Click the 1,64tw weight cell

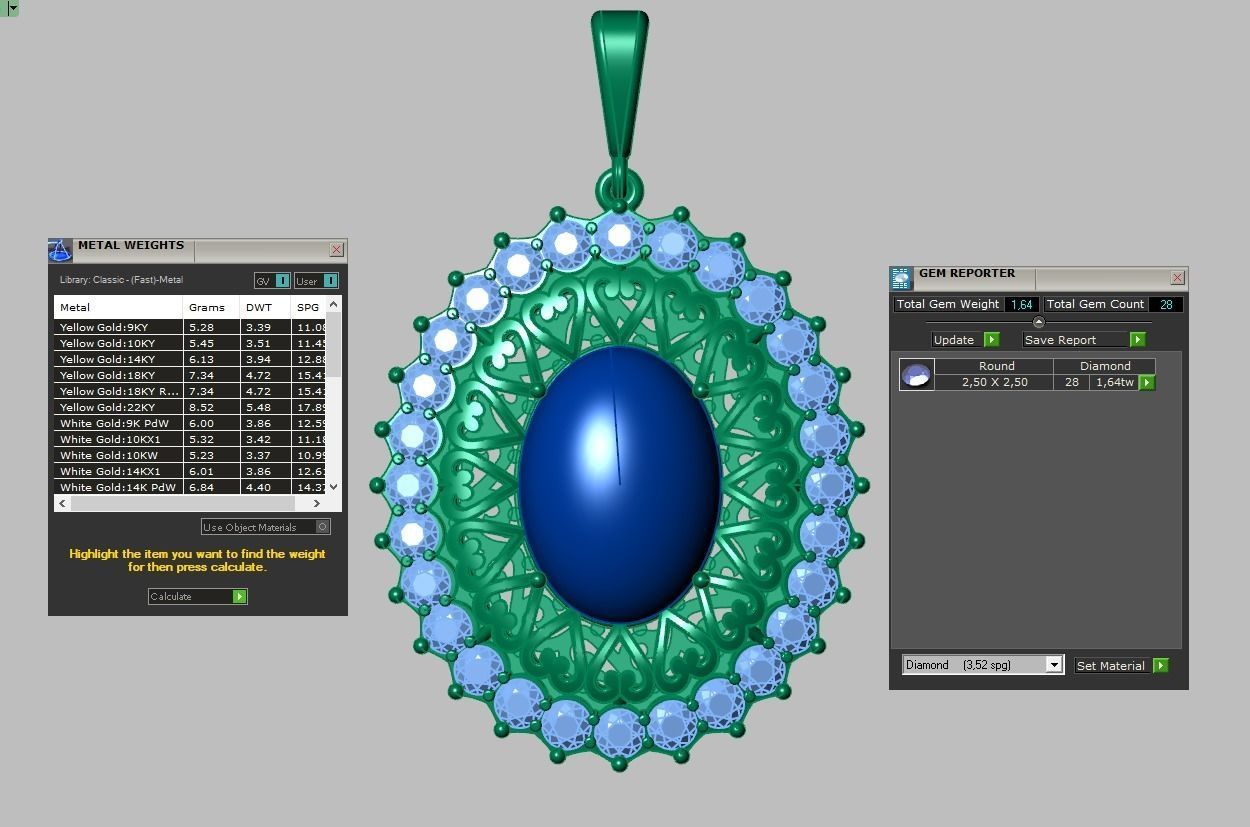[x=1114, y=382]
